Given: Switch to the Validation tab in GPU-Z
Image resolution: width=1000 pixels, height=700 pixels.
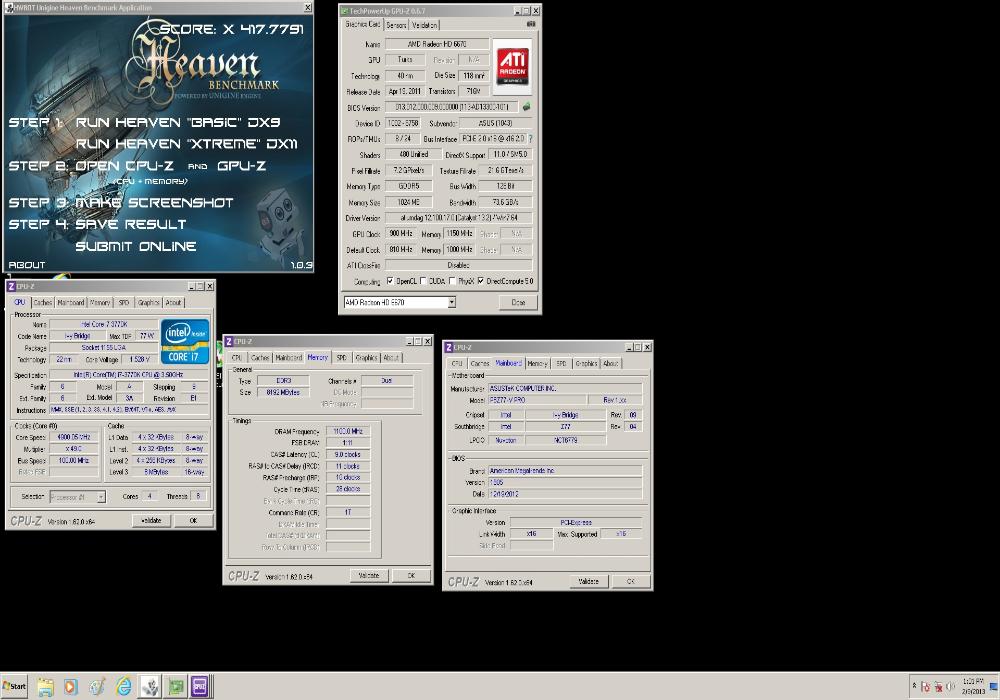Looking at the screenshot, I should [x=424, y=25].
